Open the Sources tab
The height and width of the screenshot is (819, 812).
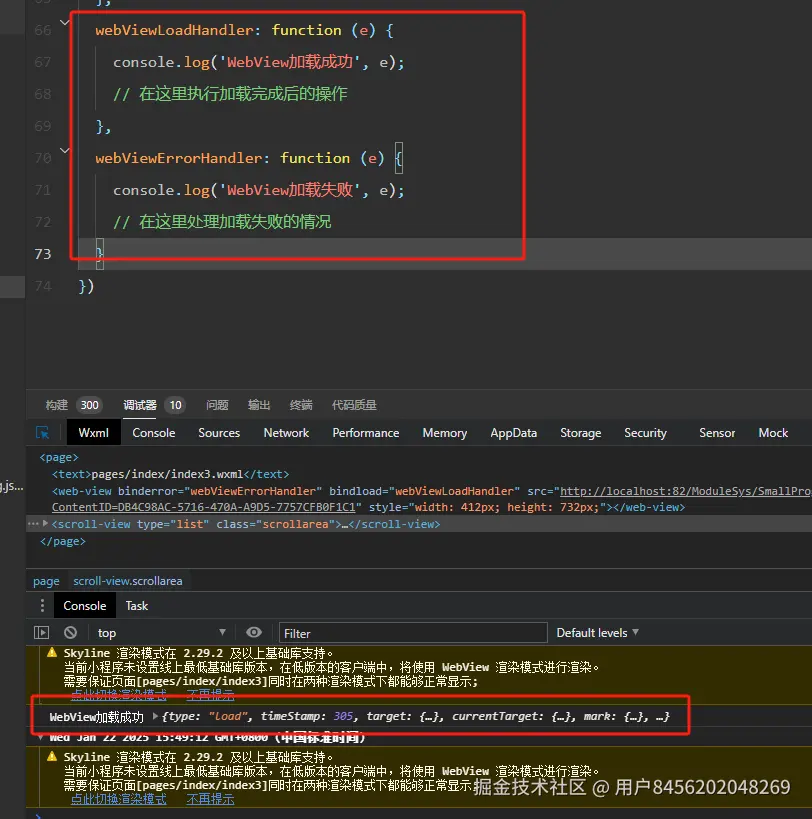point(219,433)
